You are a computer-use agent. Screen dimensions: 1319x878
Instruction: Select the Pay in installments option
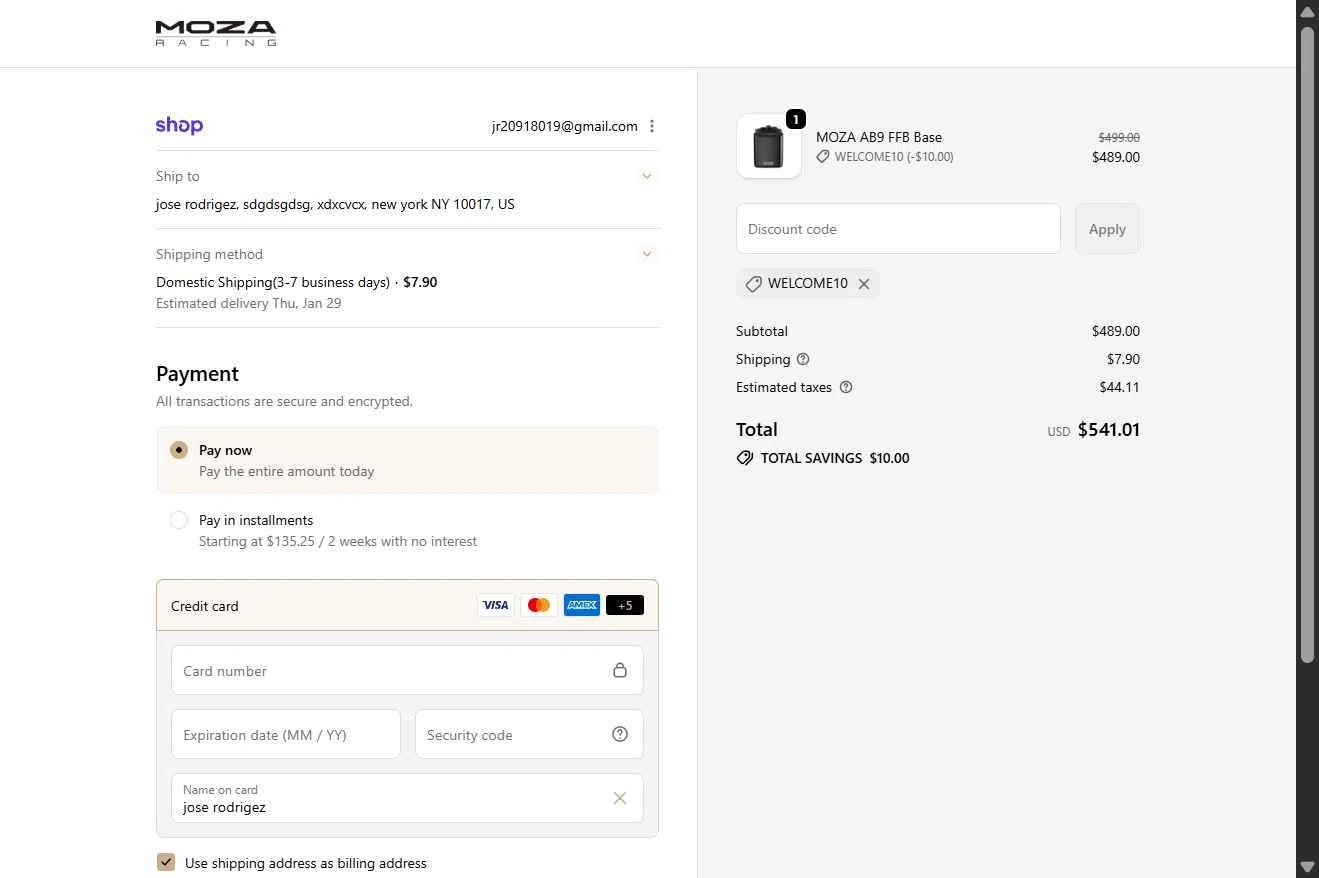point(179,520)
